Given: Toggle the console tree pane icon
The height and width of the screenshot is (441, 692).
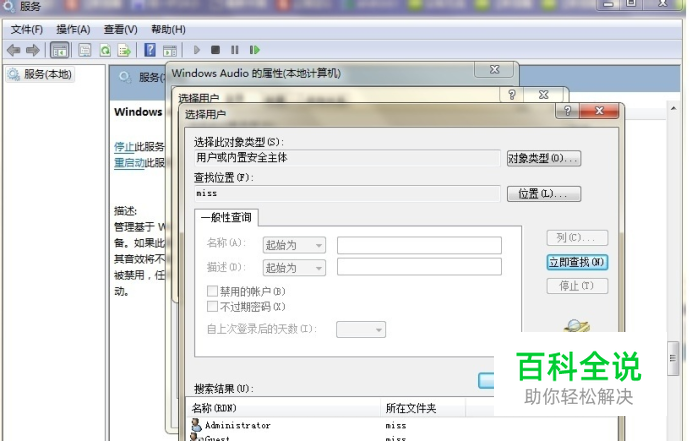Looking at the screenshot, I should click(x=60, y=50).
